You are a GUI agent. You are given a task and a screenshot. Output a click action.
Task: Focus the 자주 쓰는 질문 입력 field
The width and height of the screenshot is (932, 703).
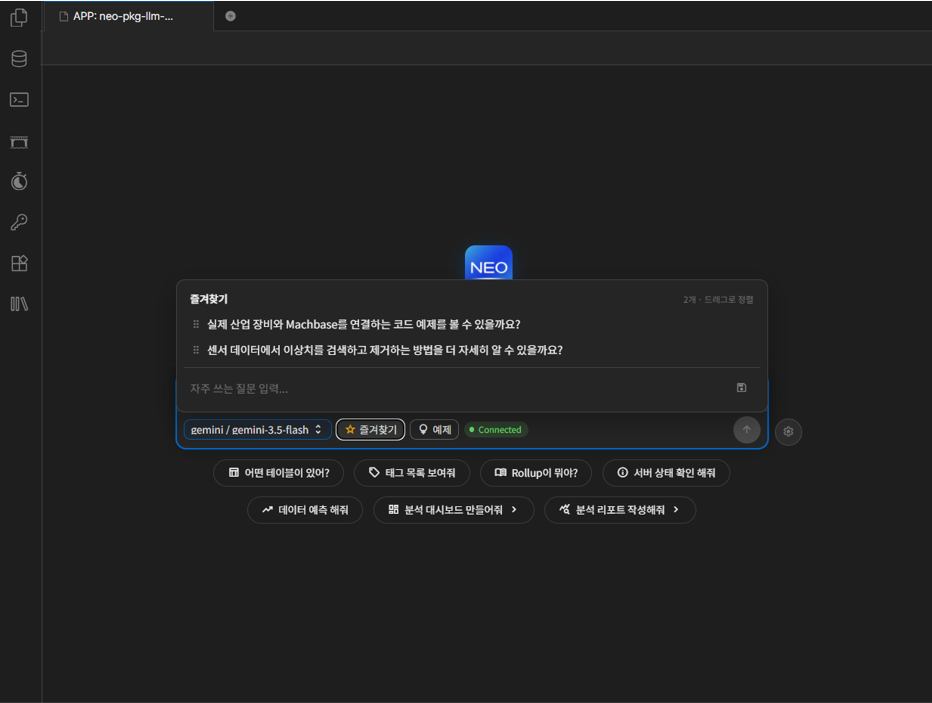458,389
